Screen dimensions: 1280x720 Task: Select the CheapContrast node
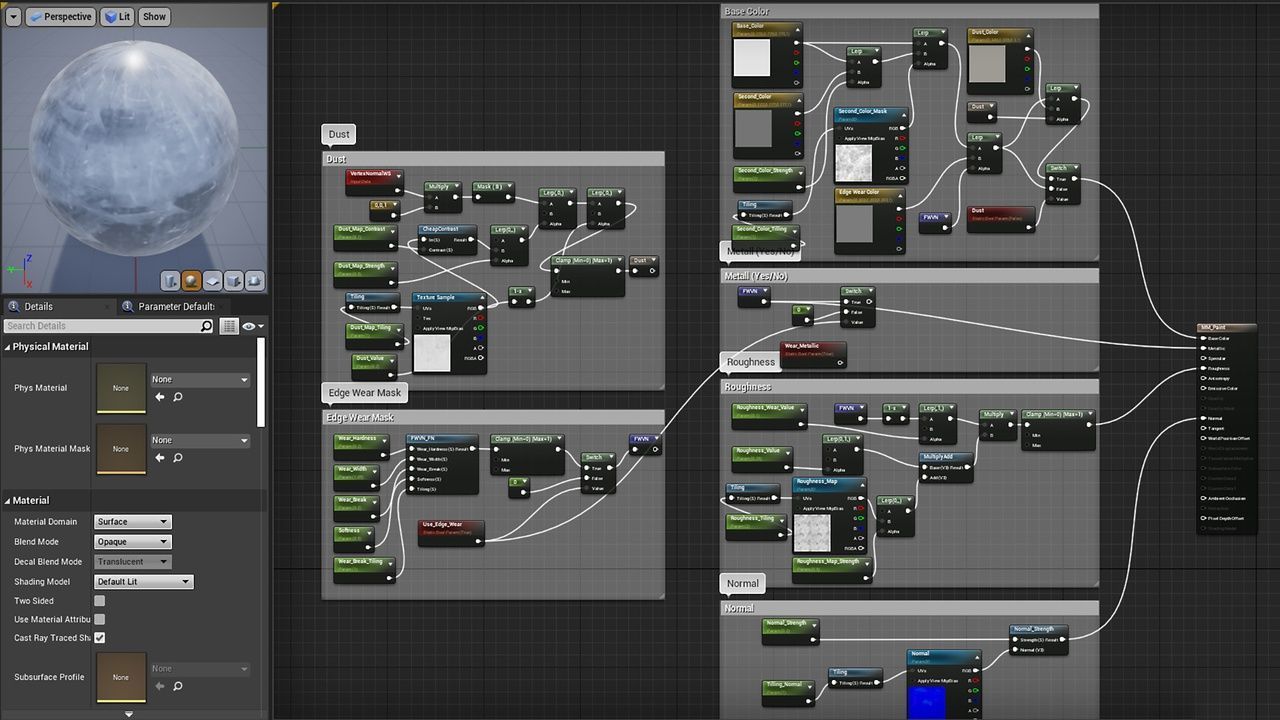448,240
